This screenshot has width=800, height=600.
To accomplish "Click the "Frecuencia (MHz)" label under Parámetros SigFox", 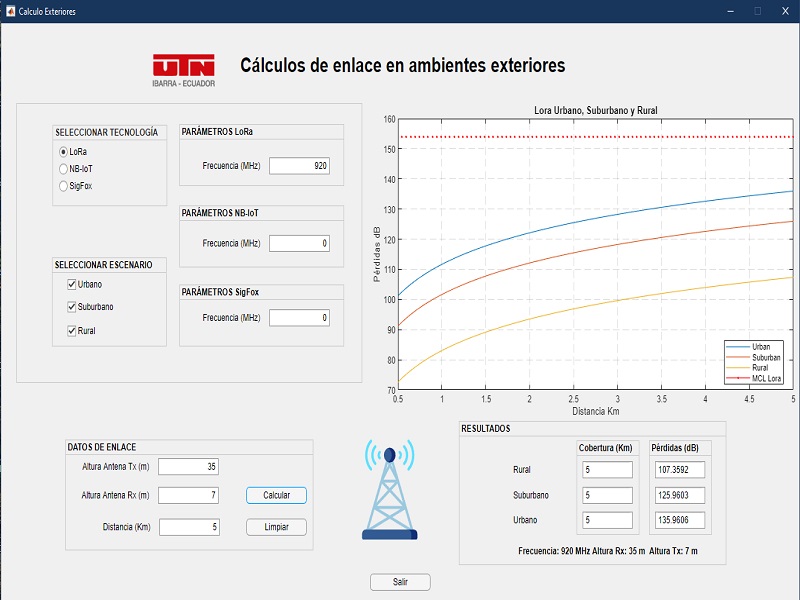I will click(x=231, y=318).
